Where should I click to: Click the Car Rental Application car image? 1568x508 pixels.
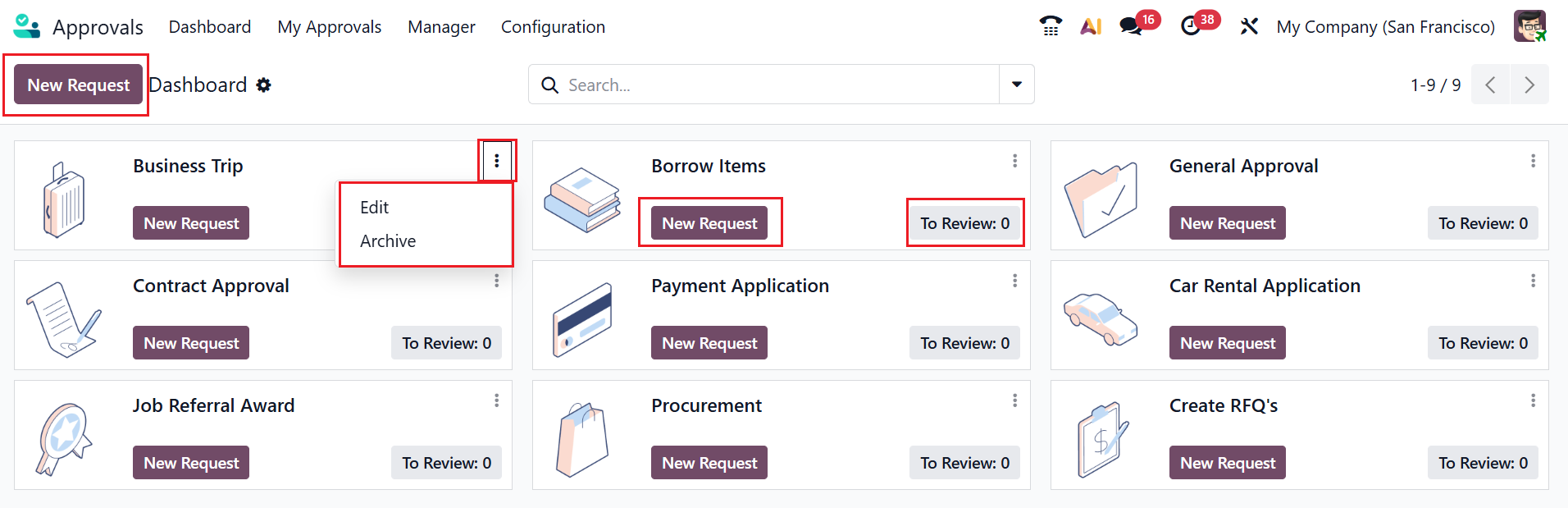click(x=1100, y=318)
